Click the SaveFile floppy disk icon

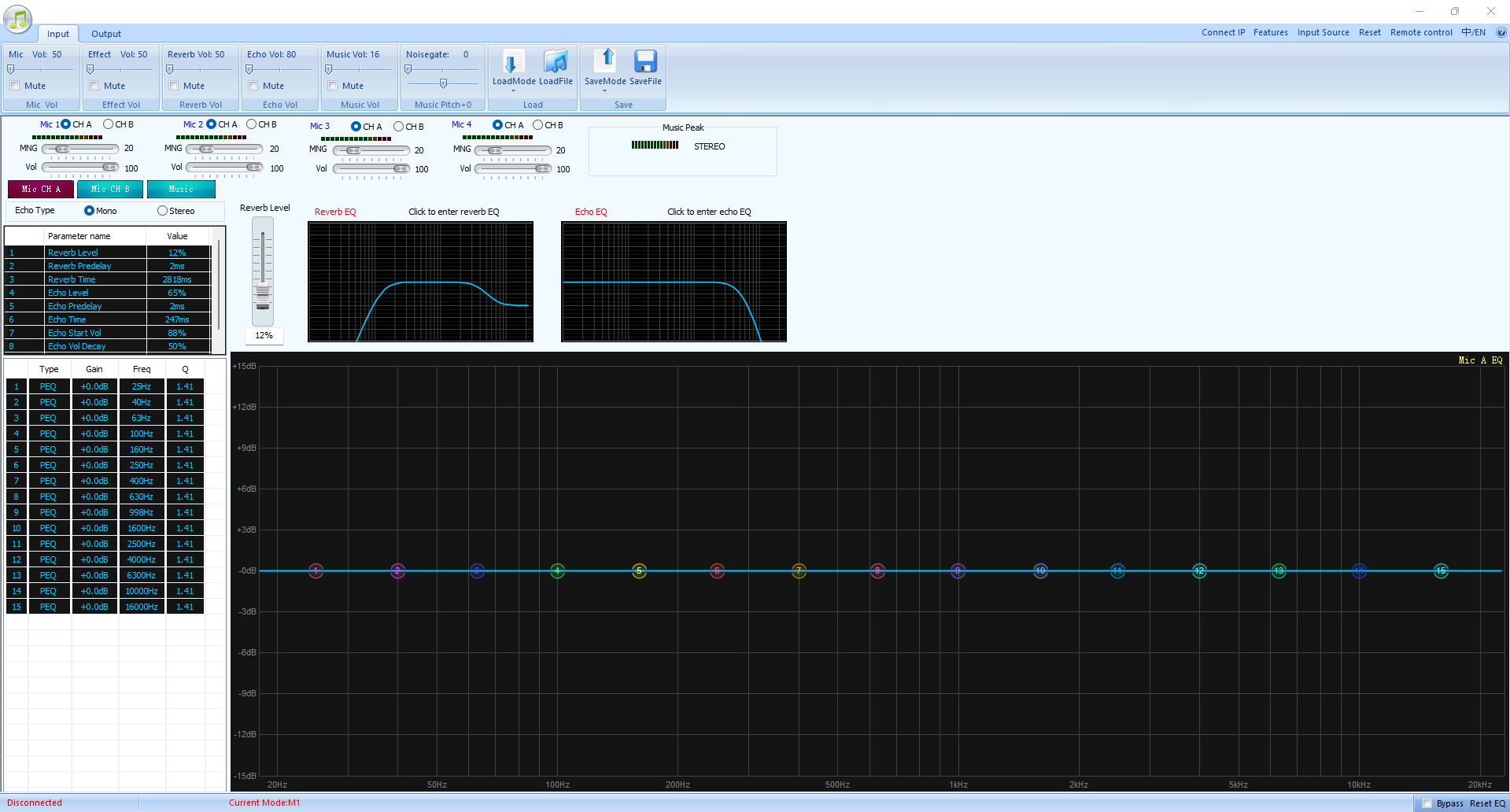coord(645,61)
